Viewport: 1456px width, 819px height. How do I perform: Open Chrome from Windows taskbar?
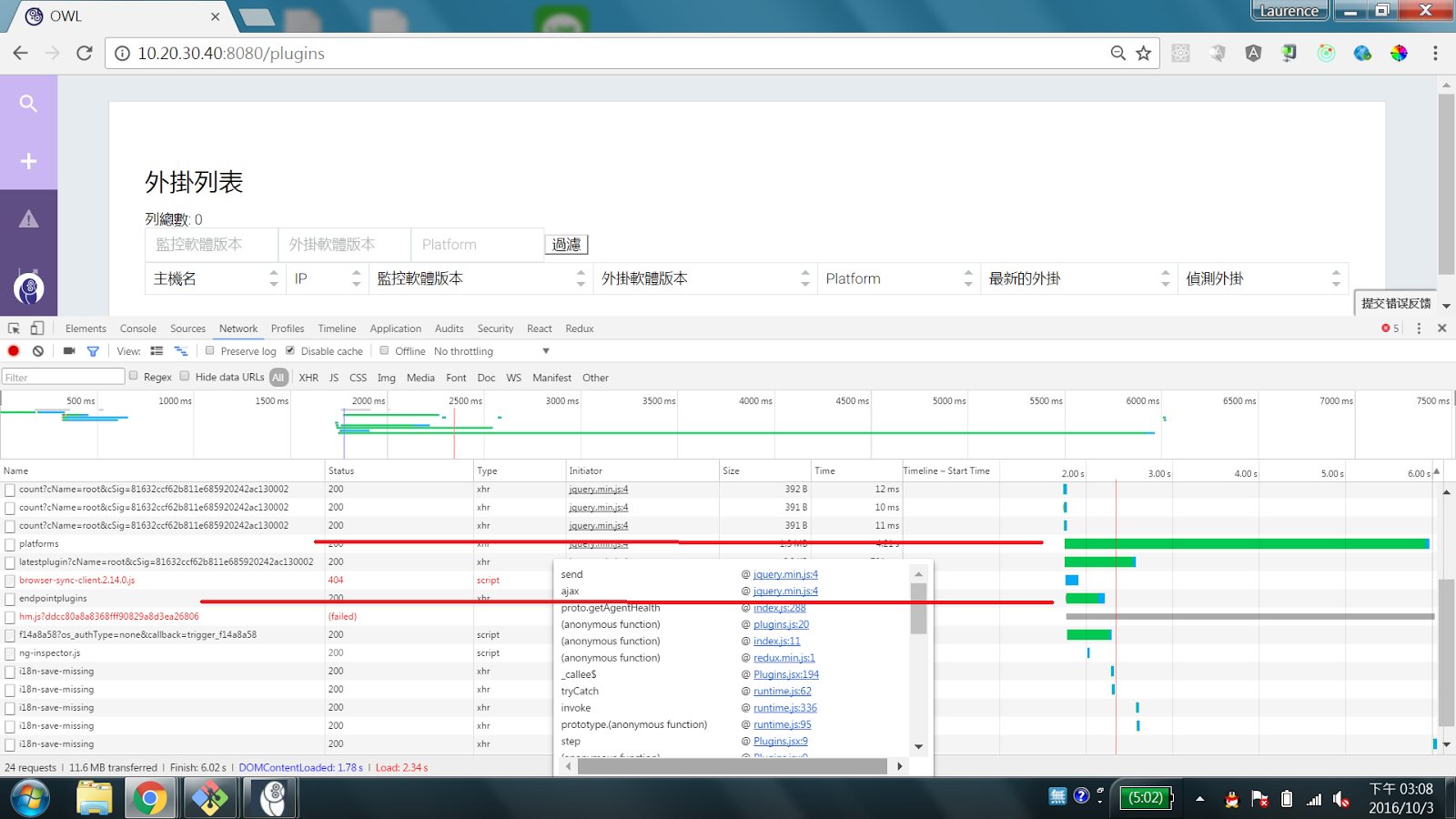click(150, 799)
